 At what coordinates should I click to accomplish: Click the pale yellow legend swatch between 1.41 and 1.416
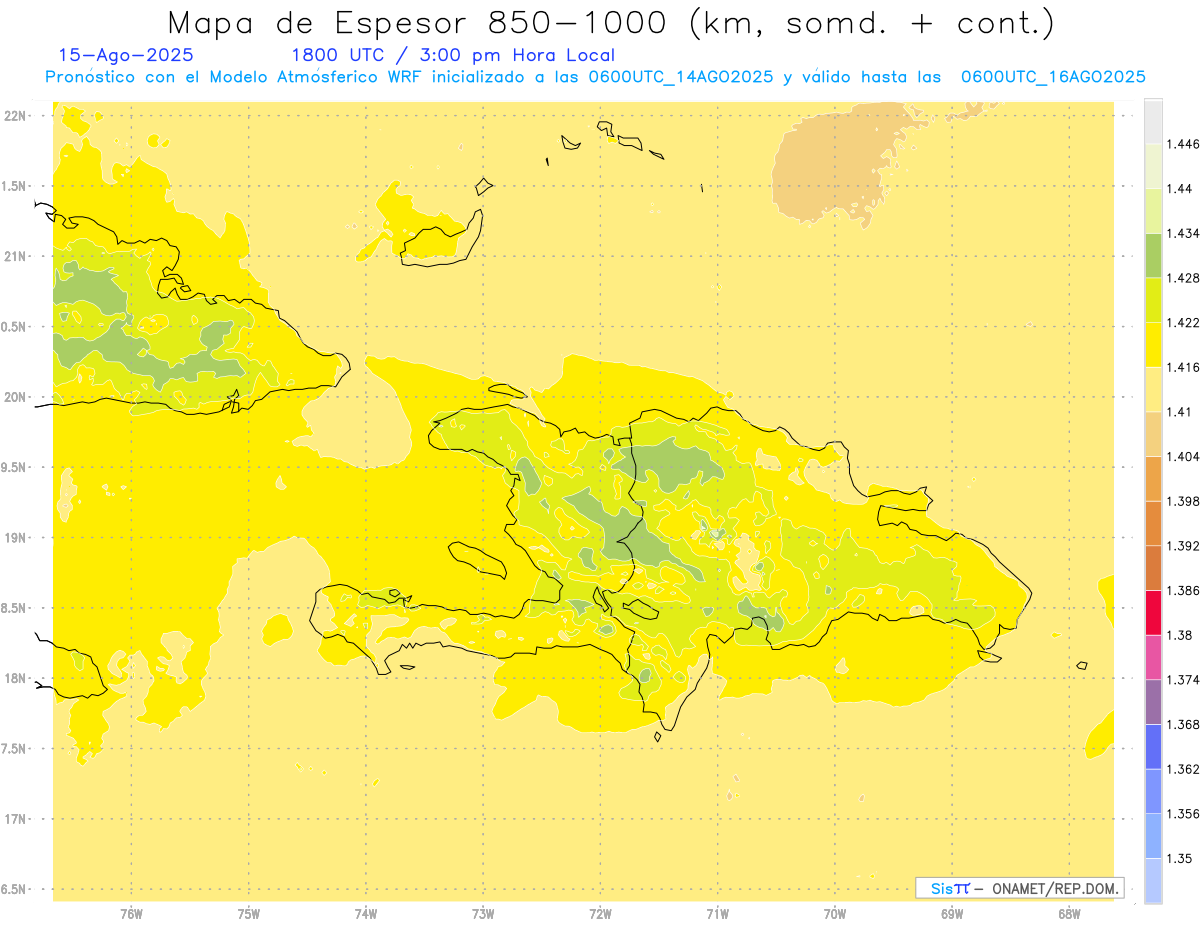pyautogui.click(x=1153, y=389)
